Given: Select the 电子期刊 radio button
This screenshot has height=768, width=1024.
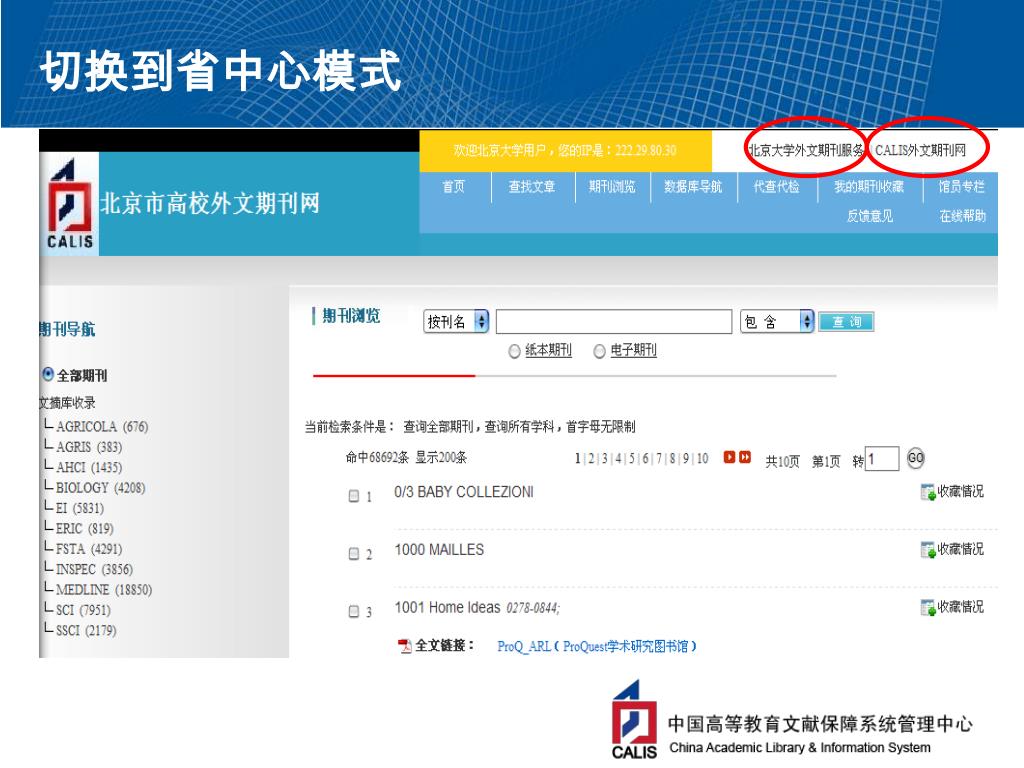Looking at the screenshot, I should point(600,351).
